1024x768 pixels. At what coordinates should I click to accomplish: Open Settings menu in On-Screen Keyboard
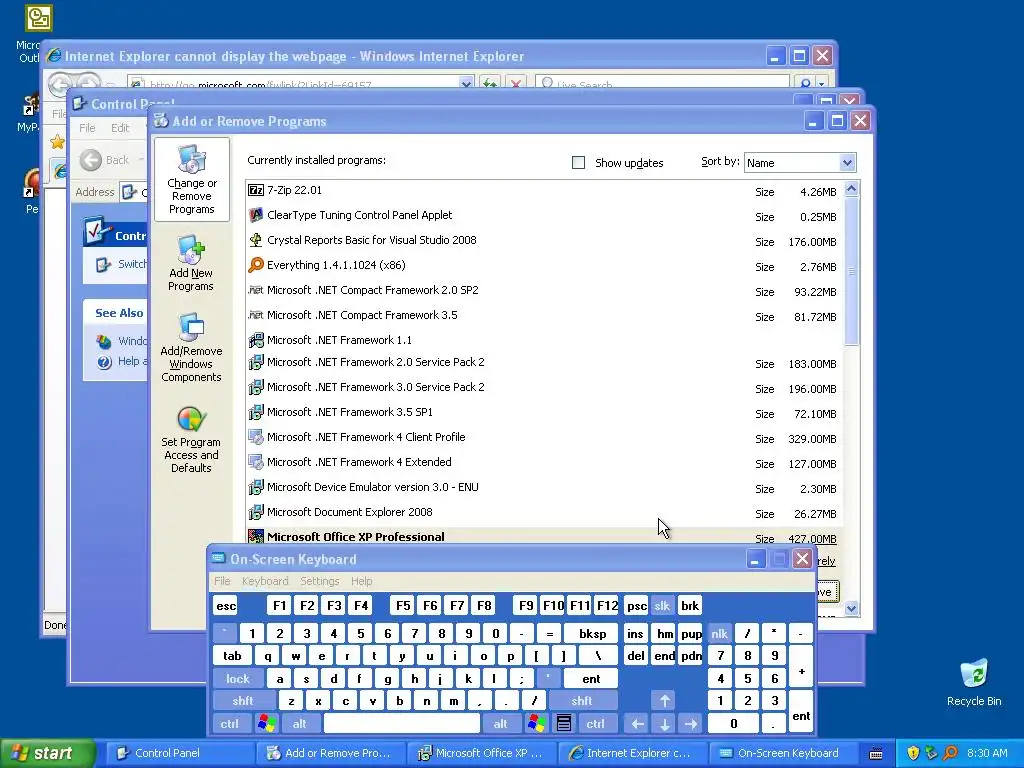click(x=319, y=581)
